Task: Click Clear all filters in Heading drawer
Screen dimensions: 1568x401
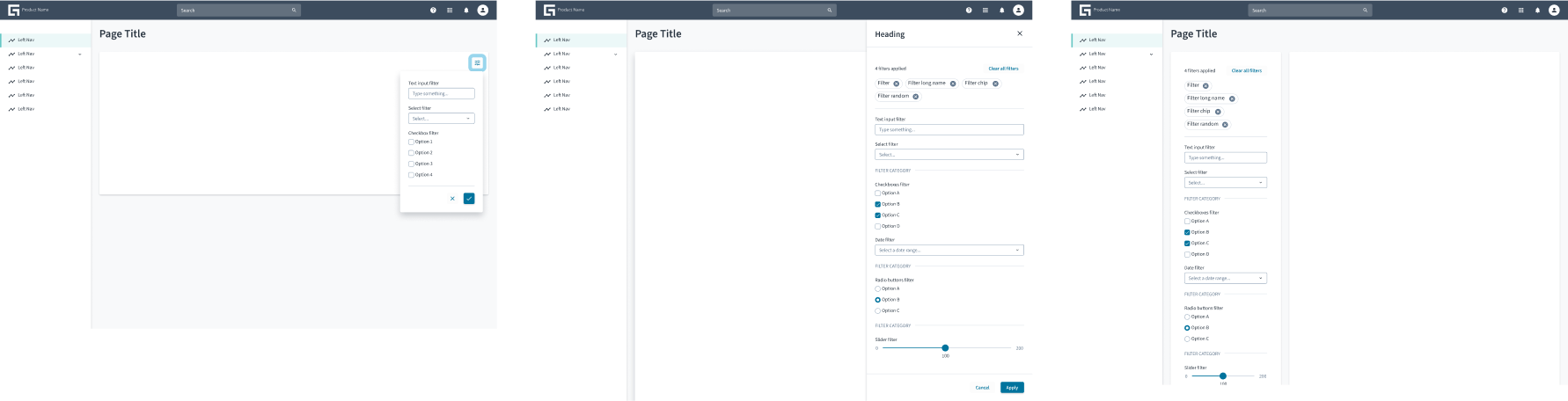Action: (x=1003, y=69)
